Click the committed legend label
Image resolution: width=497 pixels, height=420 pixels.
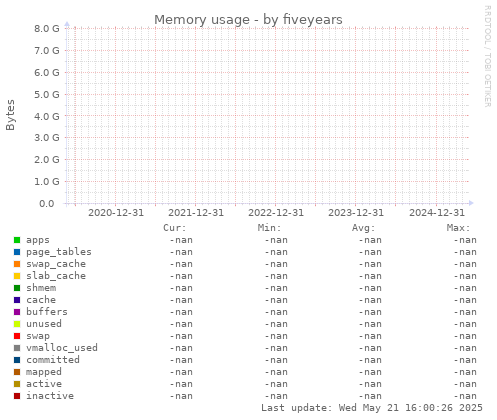pyautogui.click(x=53, y=360)
